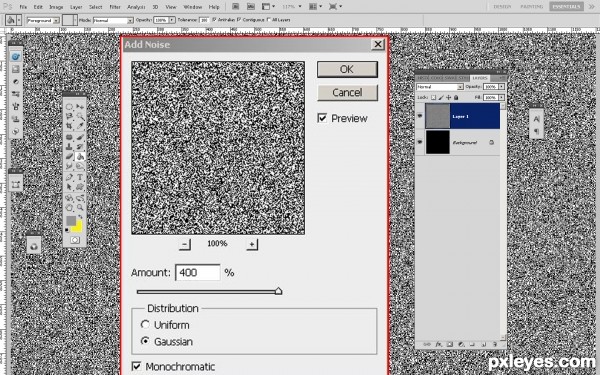This screenshot has height=375, width=600.
Task: Select the Gaussian distribution option
Action: (145, 341)
